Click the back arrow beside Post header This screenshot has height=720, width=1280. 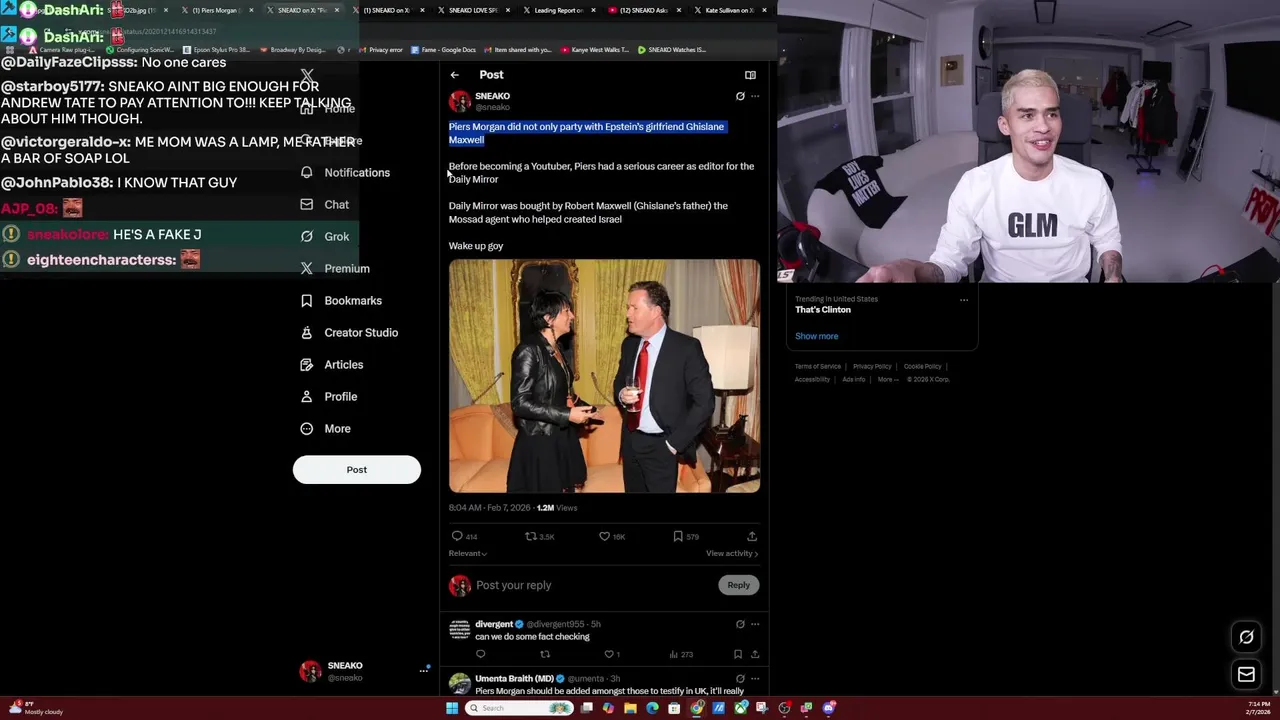click(x=454, y=75)
